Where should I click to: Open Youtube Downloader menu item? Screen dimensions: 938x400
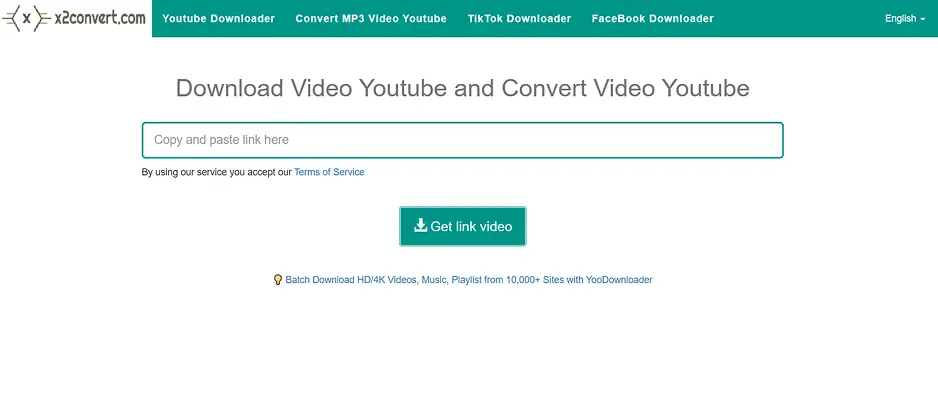[x=218, y=19]
